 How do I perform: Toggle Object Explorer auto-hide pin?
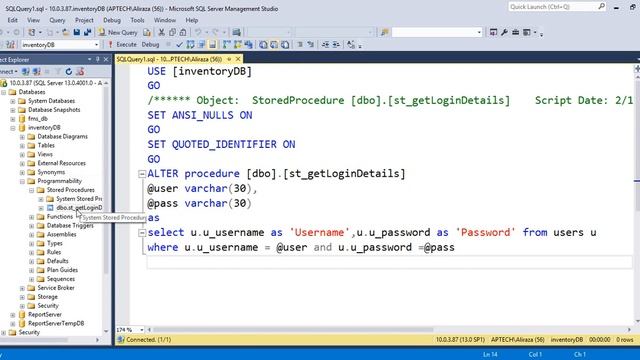[x=98, y=60]
